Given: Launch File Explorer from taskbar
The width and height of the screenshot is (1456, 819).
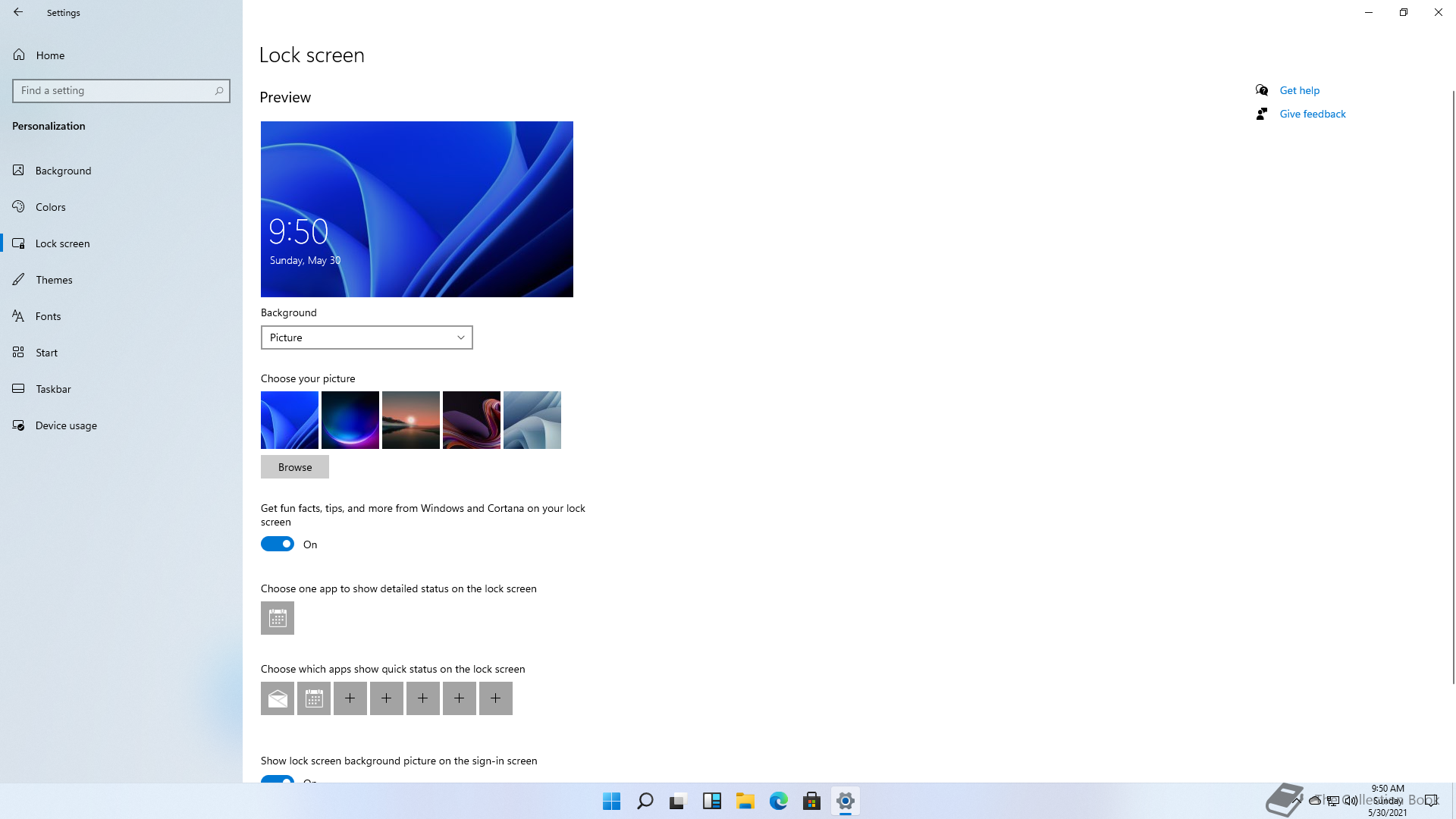Looking at the screenshot, I should pyautogui.click(x=745, y=801).
